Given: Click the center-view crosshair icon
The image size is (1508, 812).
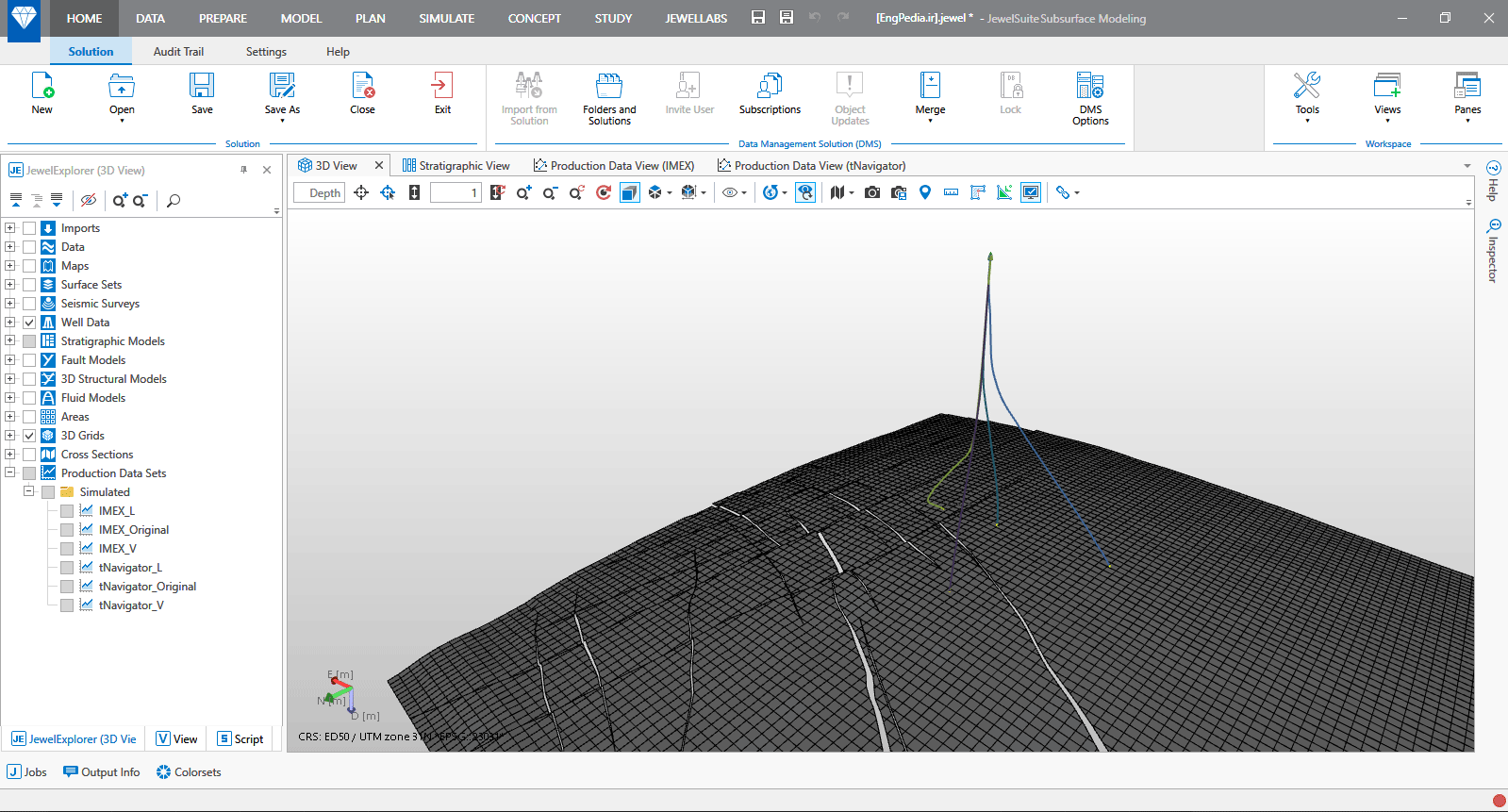Looking at the screenshot, I should pyautogui.click(x=361, y=192).
